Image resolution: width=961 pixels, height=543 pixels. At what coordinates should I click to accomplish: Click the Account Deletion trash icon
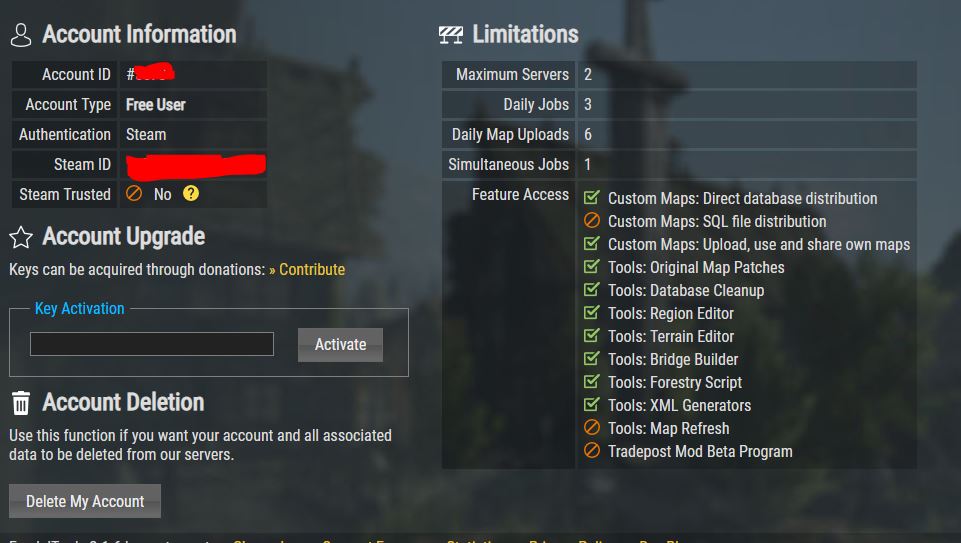click(20, 403)
